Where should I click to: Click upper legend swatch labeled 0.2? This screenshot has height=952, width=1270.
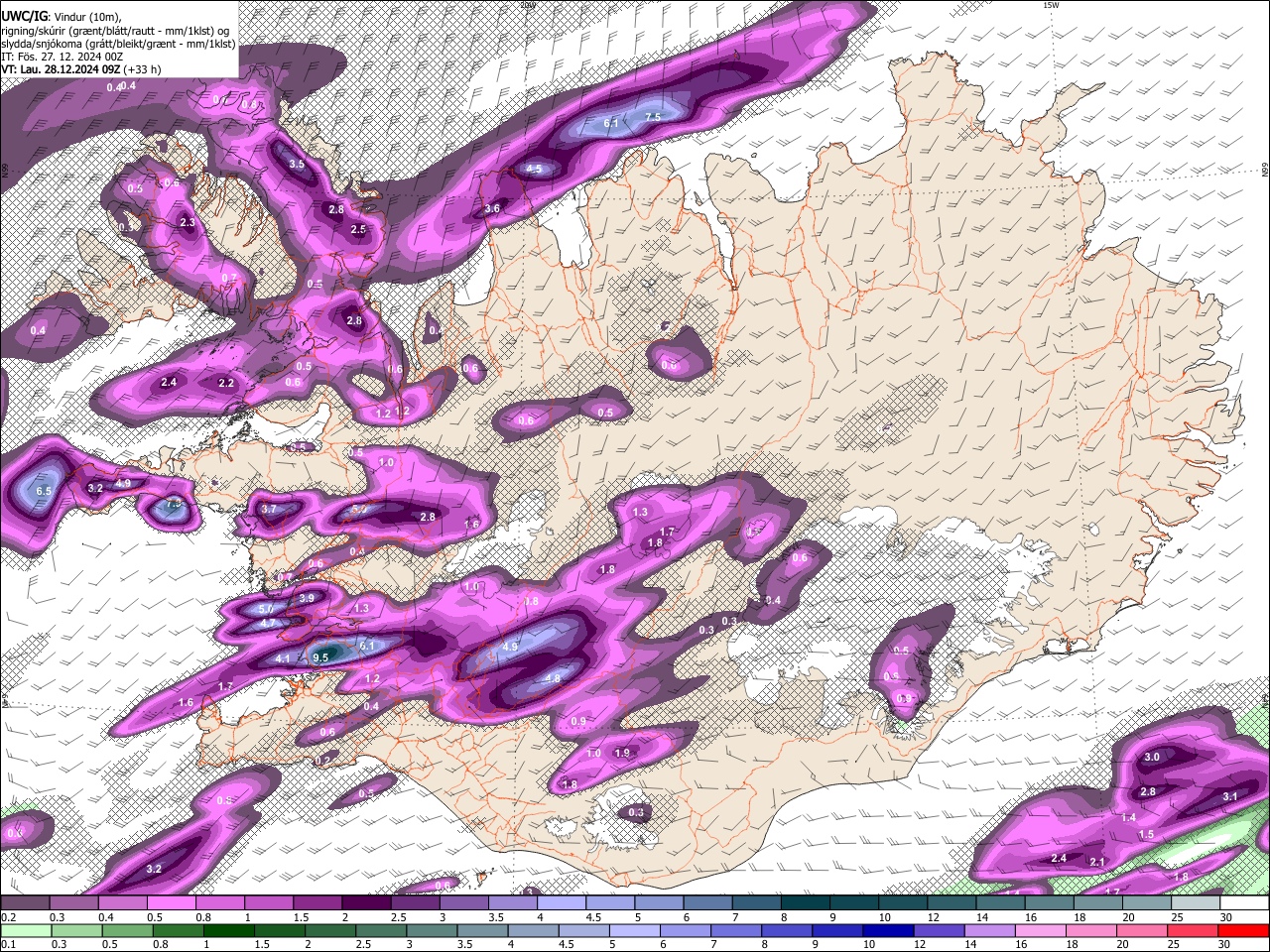tap(25, 903)
